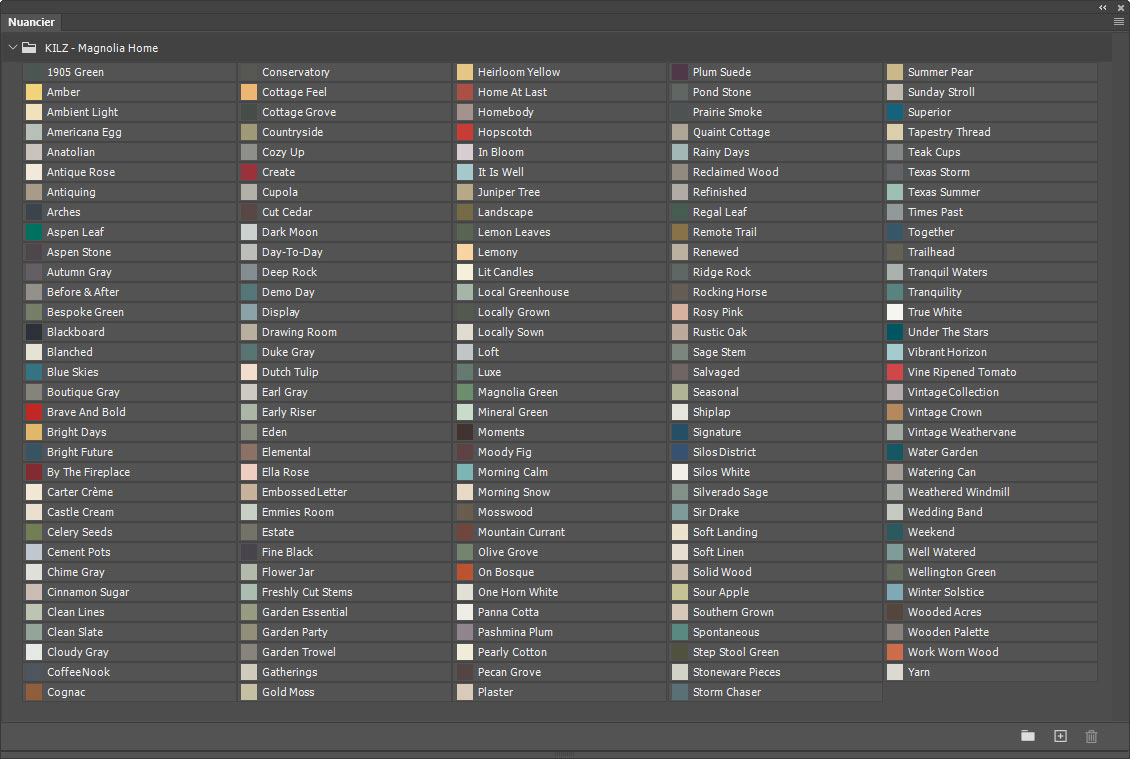Image resolution: width=1130 pixels, height=759 pixels.
Task: Click the Under The Stars swatch
Action: [x=895, y=332]
